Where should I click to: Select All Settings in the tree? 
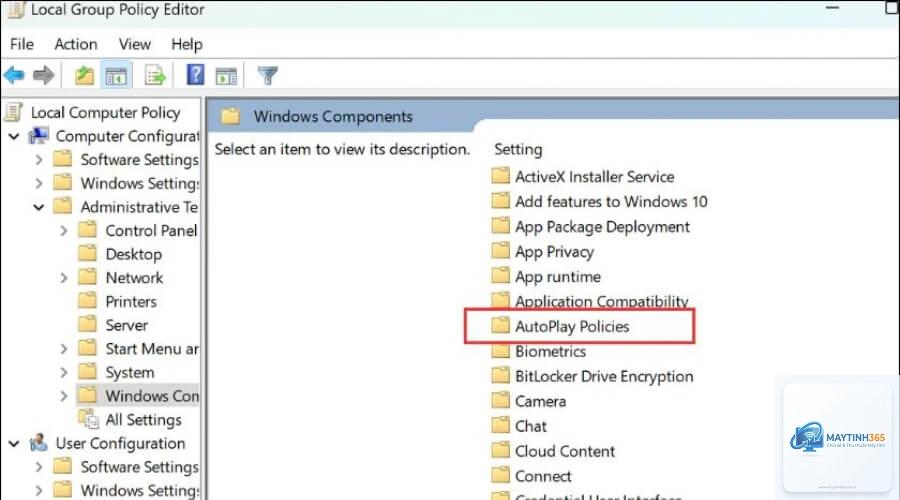click(143, 420)
